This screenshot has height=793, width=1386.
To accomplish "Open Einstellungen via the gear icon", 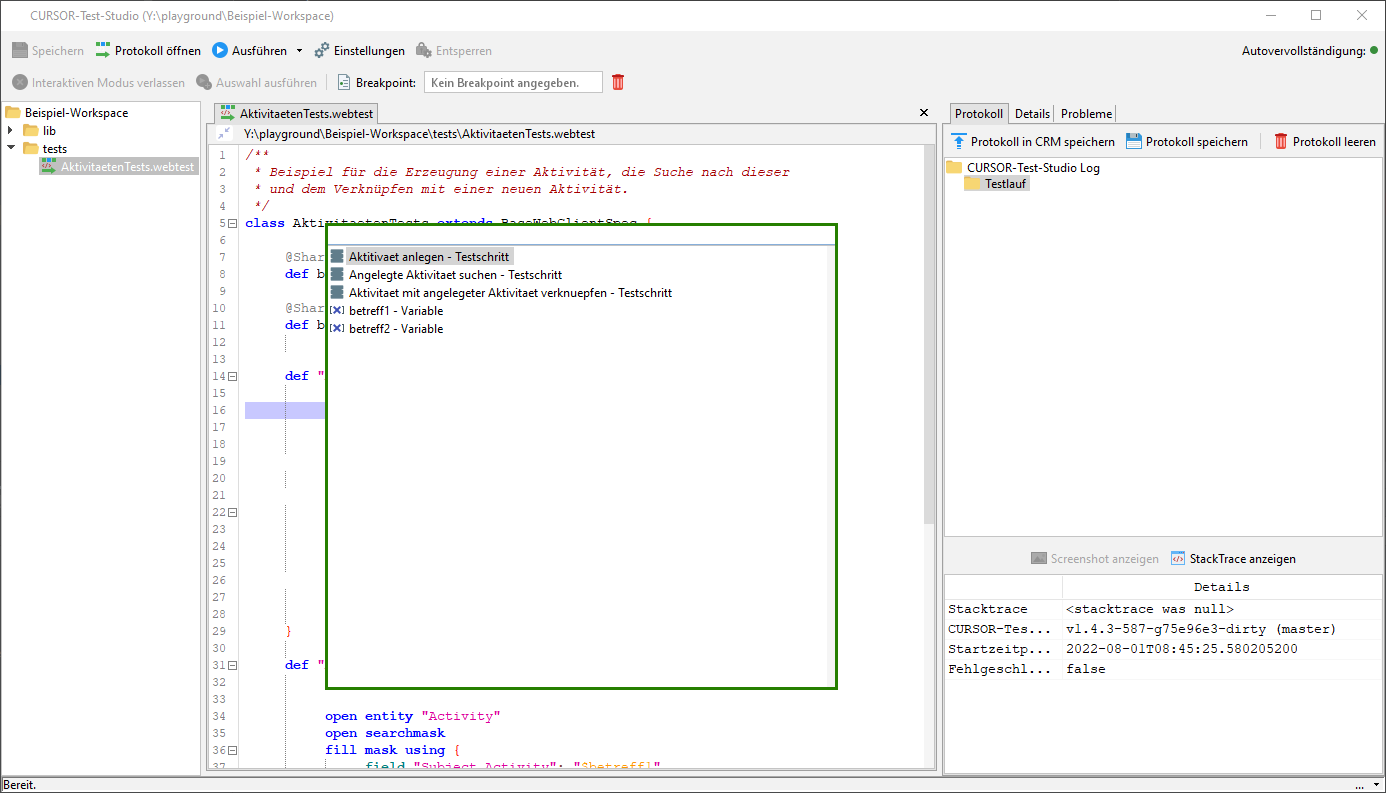I will pos(322,51).
